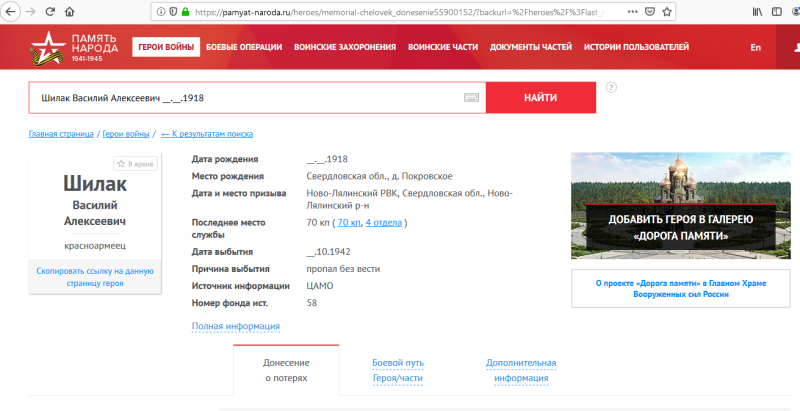The width and height of the screenshot is (800, 411).
Task: Click the Память Народа star logo
Action: point(45,47)
